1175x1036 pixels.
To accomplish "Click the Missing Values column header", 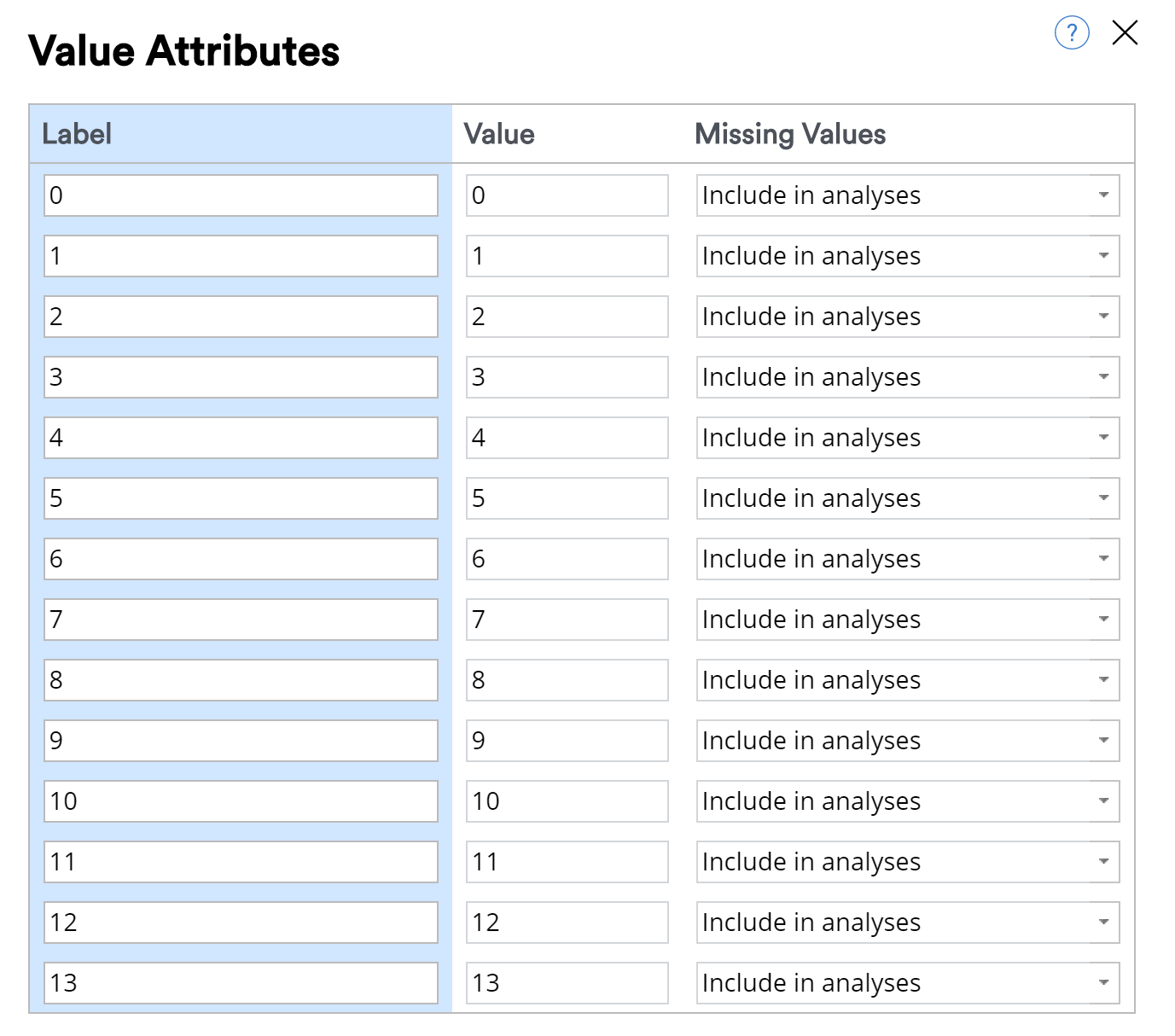I will click(790, 134).
